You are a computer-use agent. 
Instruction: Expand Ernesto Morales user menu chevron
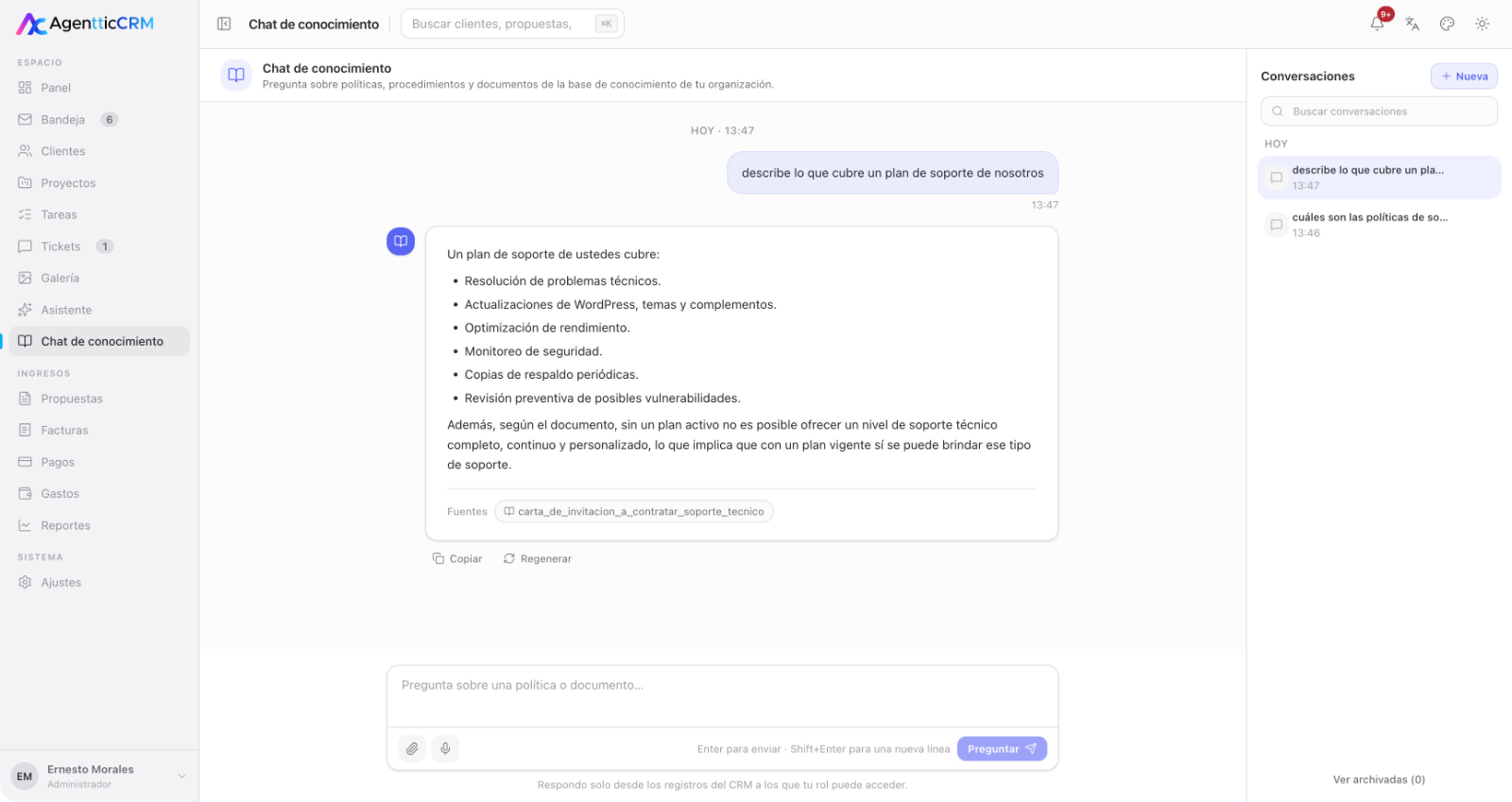(x=181, y=776)
